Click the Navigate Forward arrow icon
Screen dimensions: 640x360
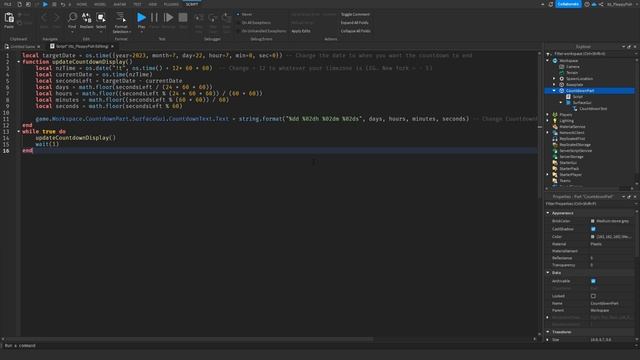click(x=56, y=17)
